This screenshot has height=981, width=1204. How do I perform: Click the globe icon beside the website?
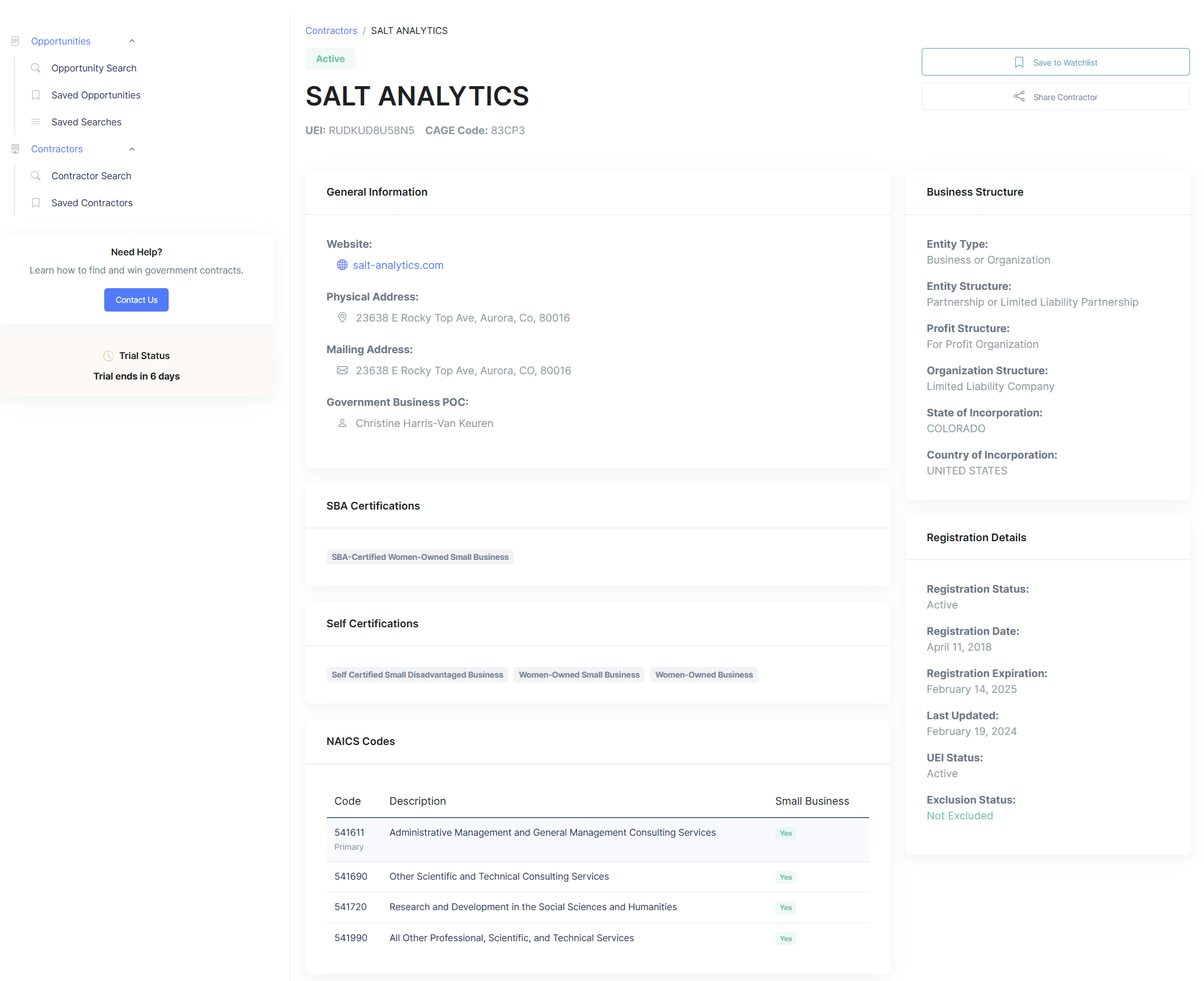click(342, 265)
